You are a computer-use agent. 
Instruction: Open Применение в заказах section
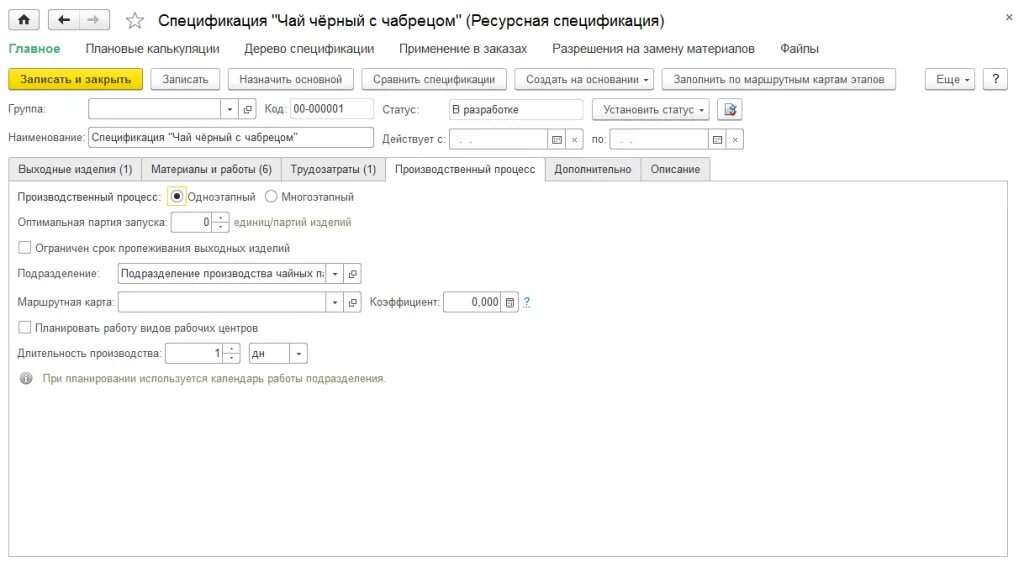pos(463,49)
